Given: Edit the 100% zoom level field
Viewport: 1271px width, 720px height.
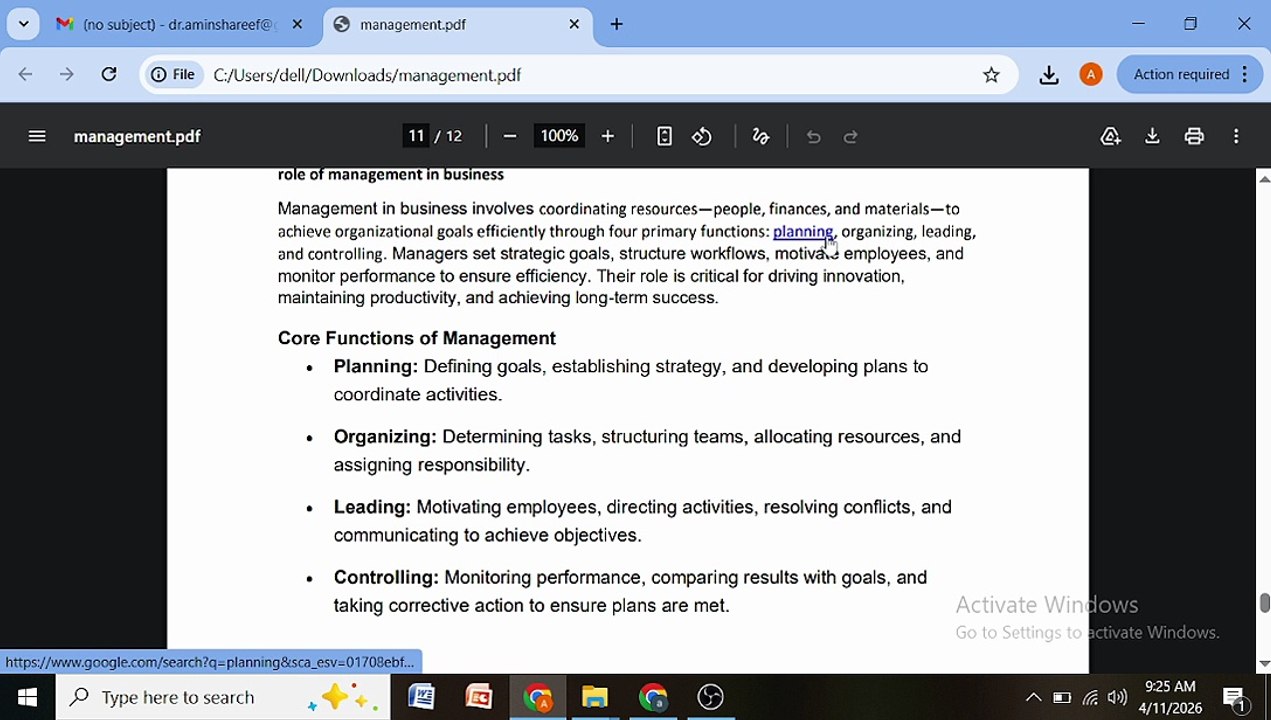Looking at the screenshot, I should click(x=559, y=136).
